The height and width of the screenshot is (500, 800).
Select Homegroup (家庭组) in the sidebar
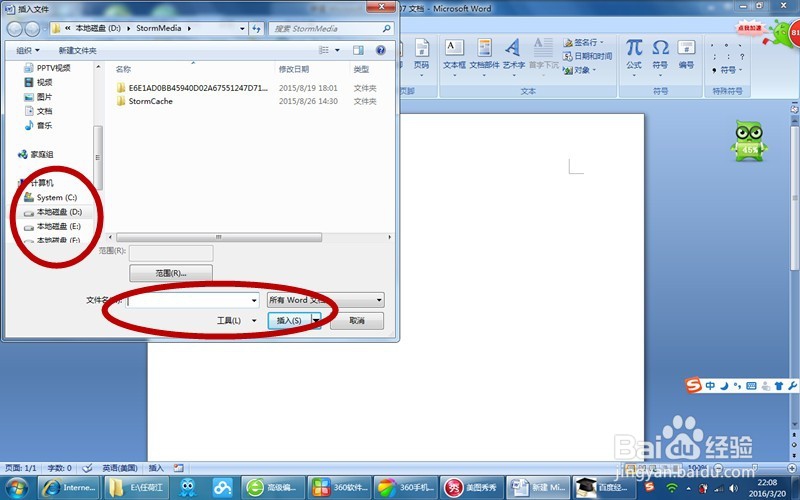pos(36,154)
